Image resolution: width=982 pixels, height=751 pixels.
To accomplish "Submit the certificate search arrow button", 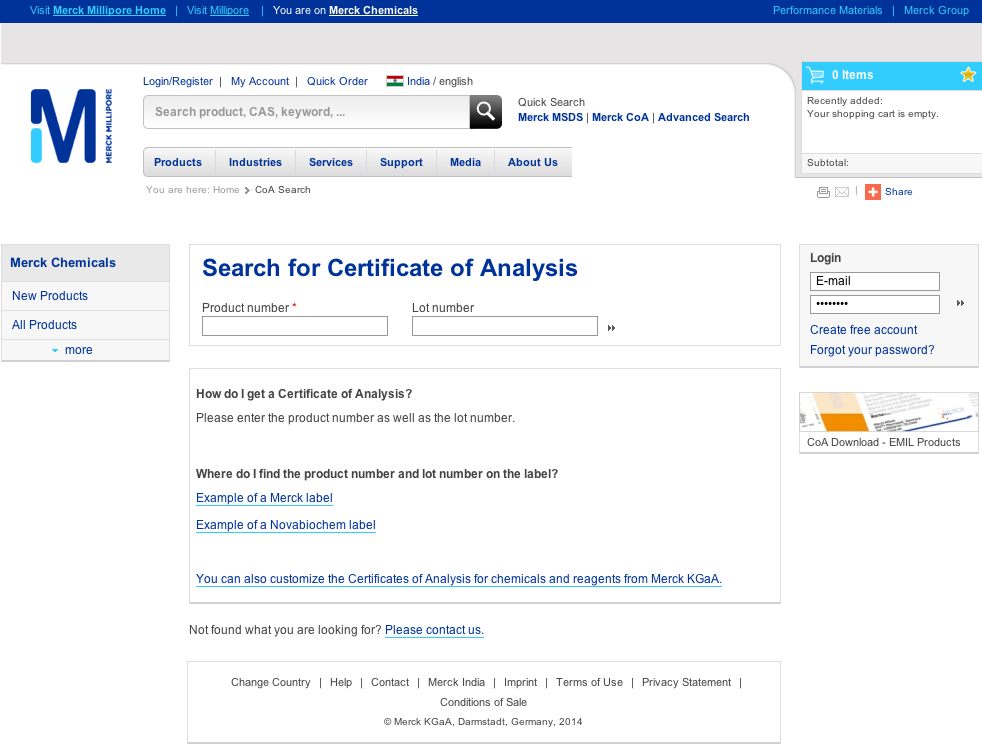I will click(611, 328).
